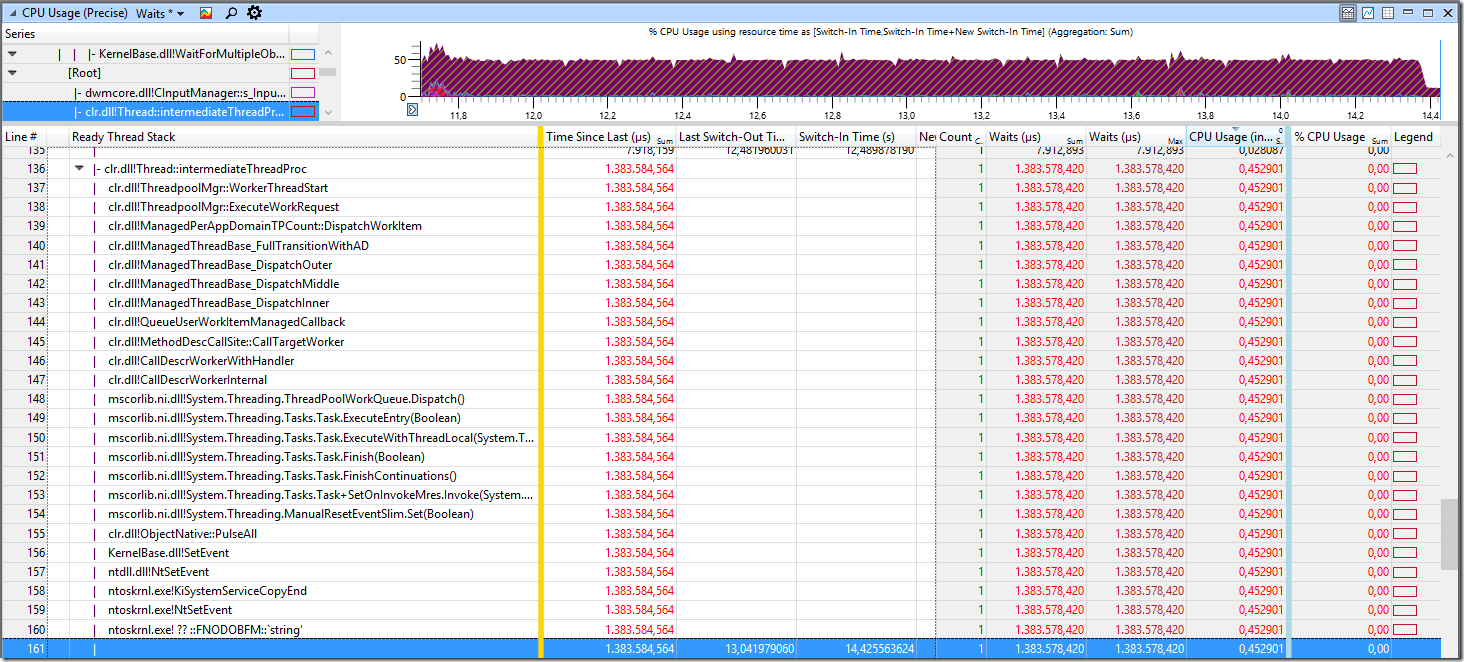1464x662 pixels.
Task: Click Last Switch-Out Ti... column header
Action: pos(736,137)
